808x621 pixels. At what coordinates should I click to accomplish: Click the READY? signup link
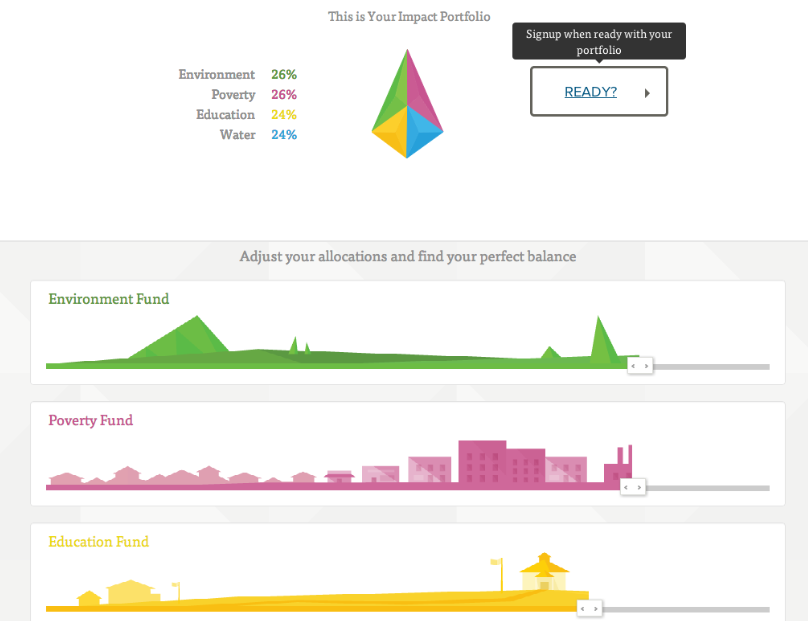(590, 92)
